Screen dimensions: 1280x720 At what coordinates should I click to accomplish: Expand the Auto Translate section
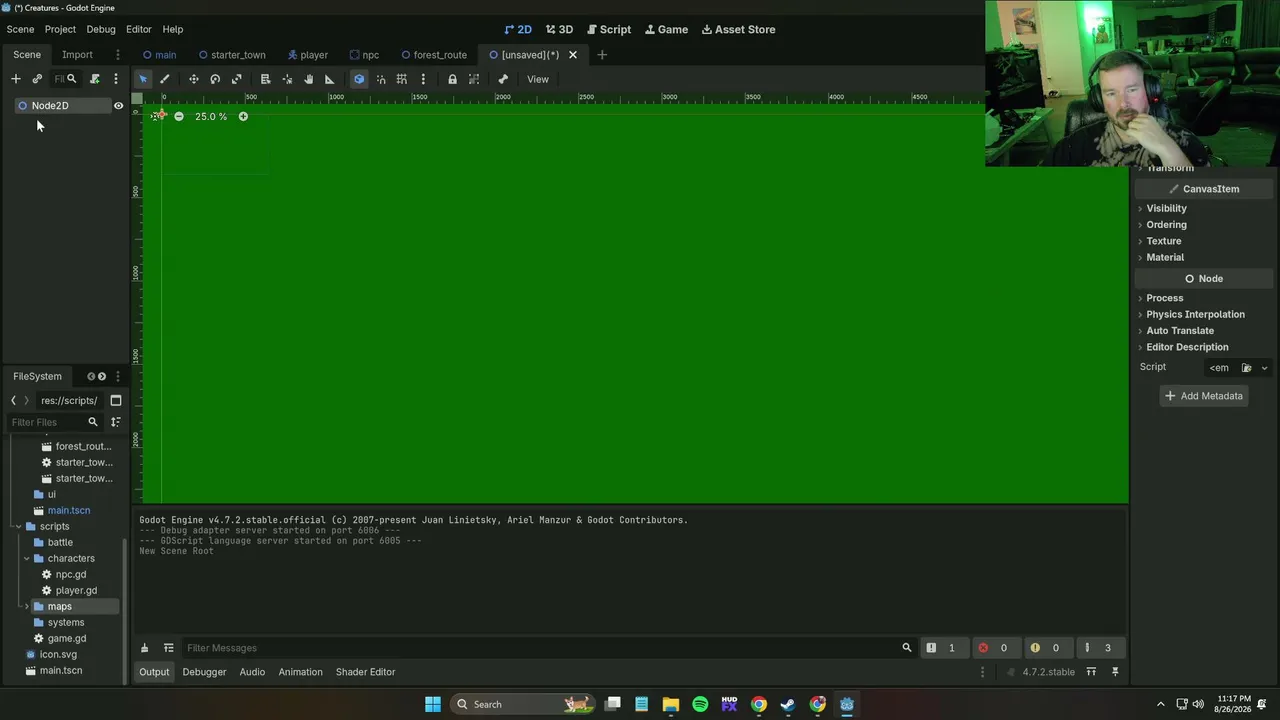[x=1180, y=331]
